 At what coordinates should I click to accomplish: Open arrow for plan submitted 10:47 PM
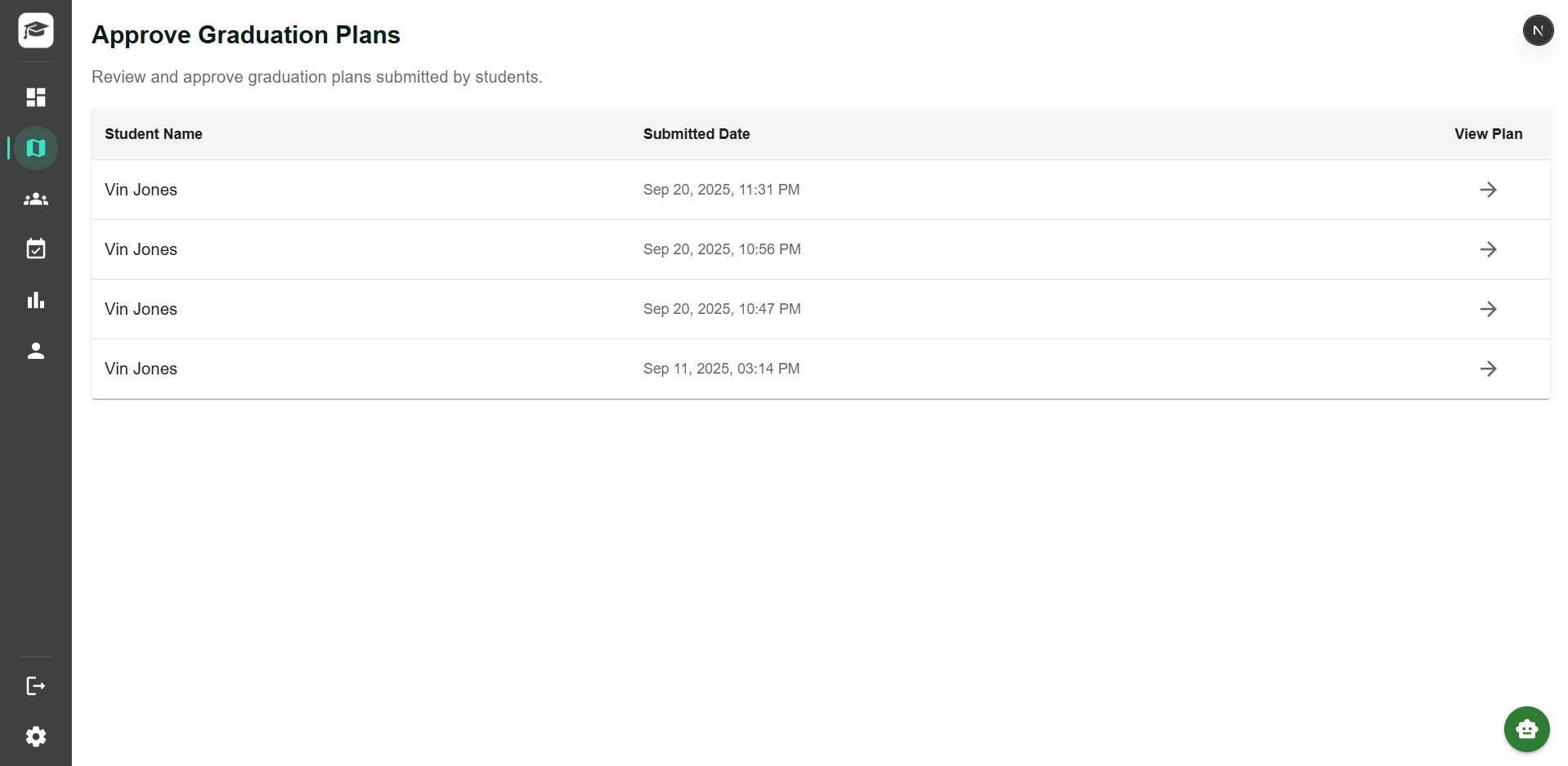click(x=1488, y=309)
